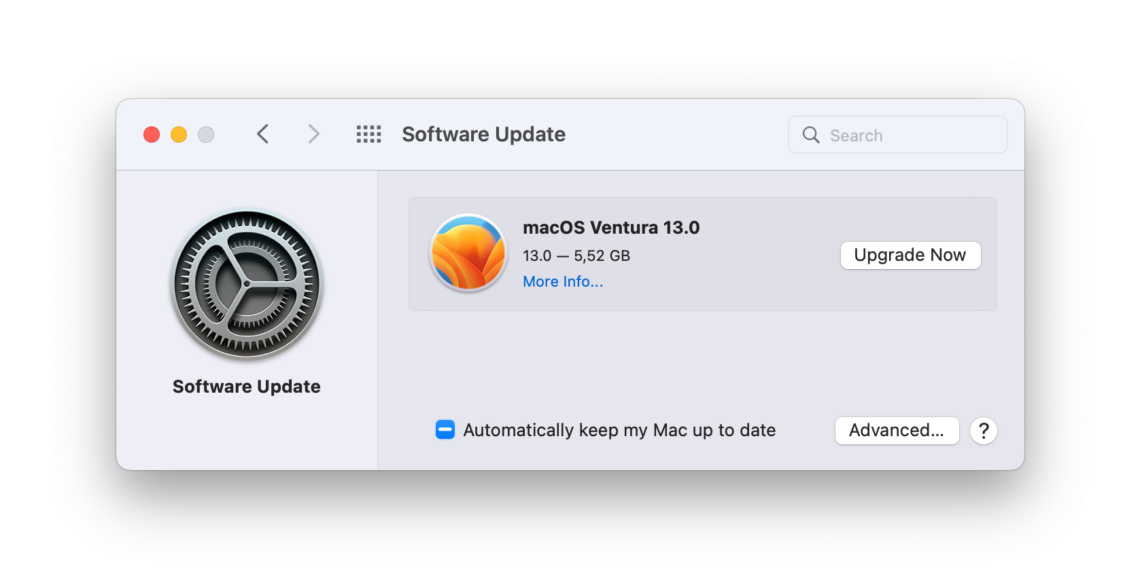Viewport: 1140px width, 570px height.
Task: Click the magnifying glass search icon
Action: 811,135
